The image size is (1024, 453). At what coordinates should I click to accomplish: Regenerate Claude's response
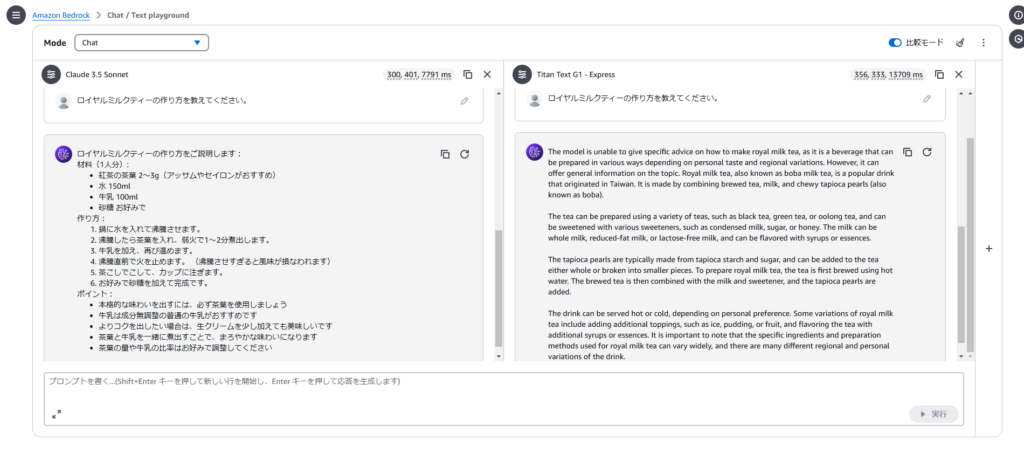464,154
